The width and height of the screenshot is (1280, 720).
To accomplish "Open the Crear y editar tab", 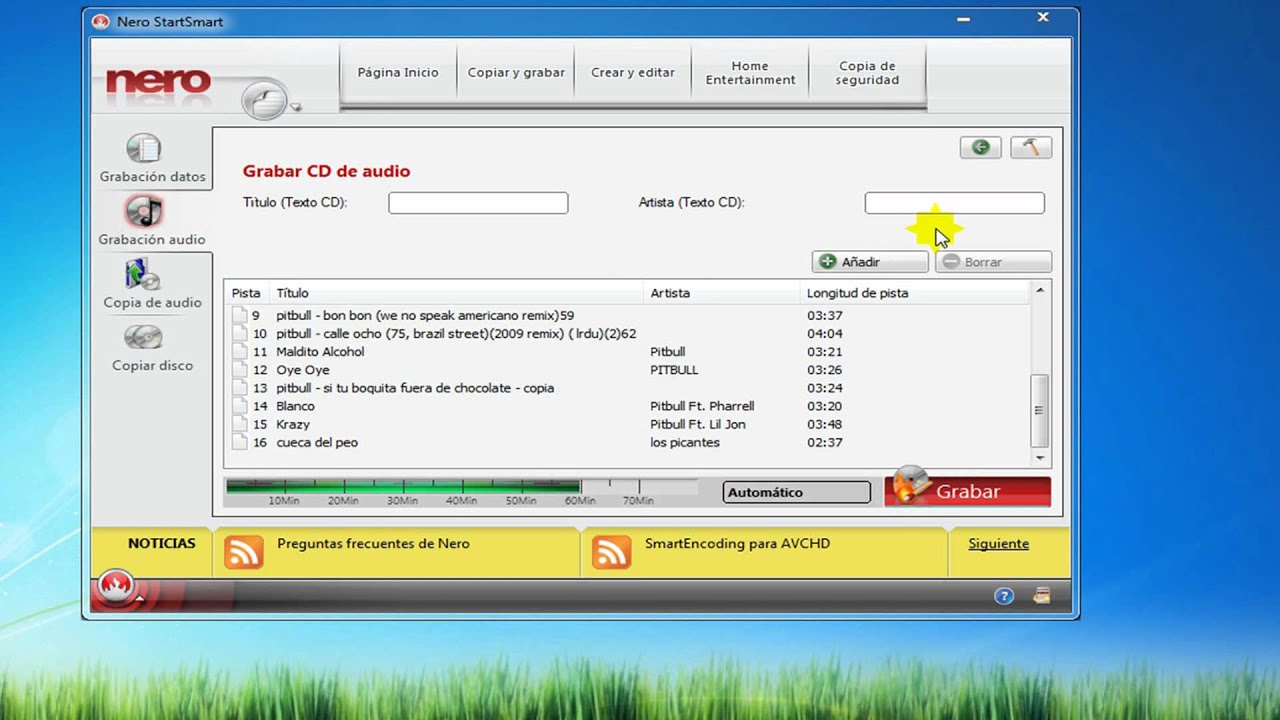I will (x=633, y=72).
